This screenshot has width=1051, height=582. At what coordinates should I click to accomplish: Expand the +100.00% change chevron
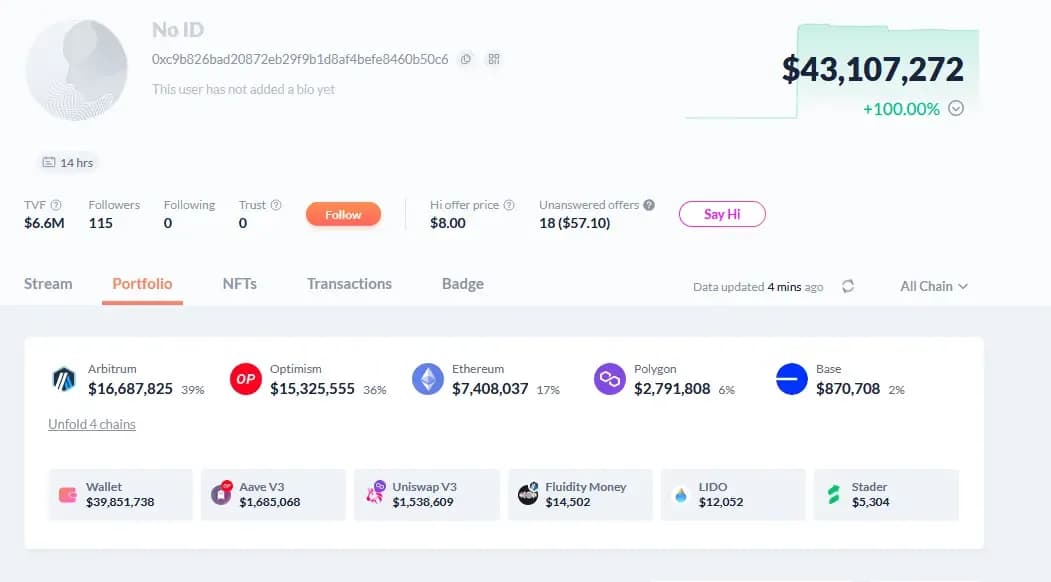tap(956, 108)
